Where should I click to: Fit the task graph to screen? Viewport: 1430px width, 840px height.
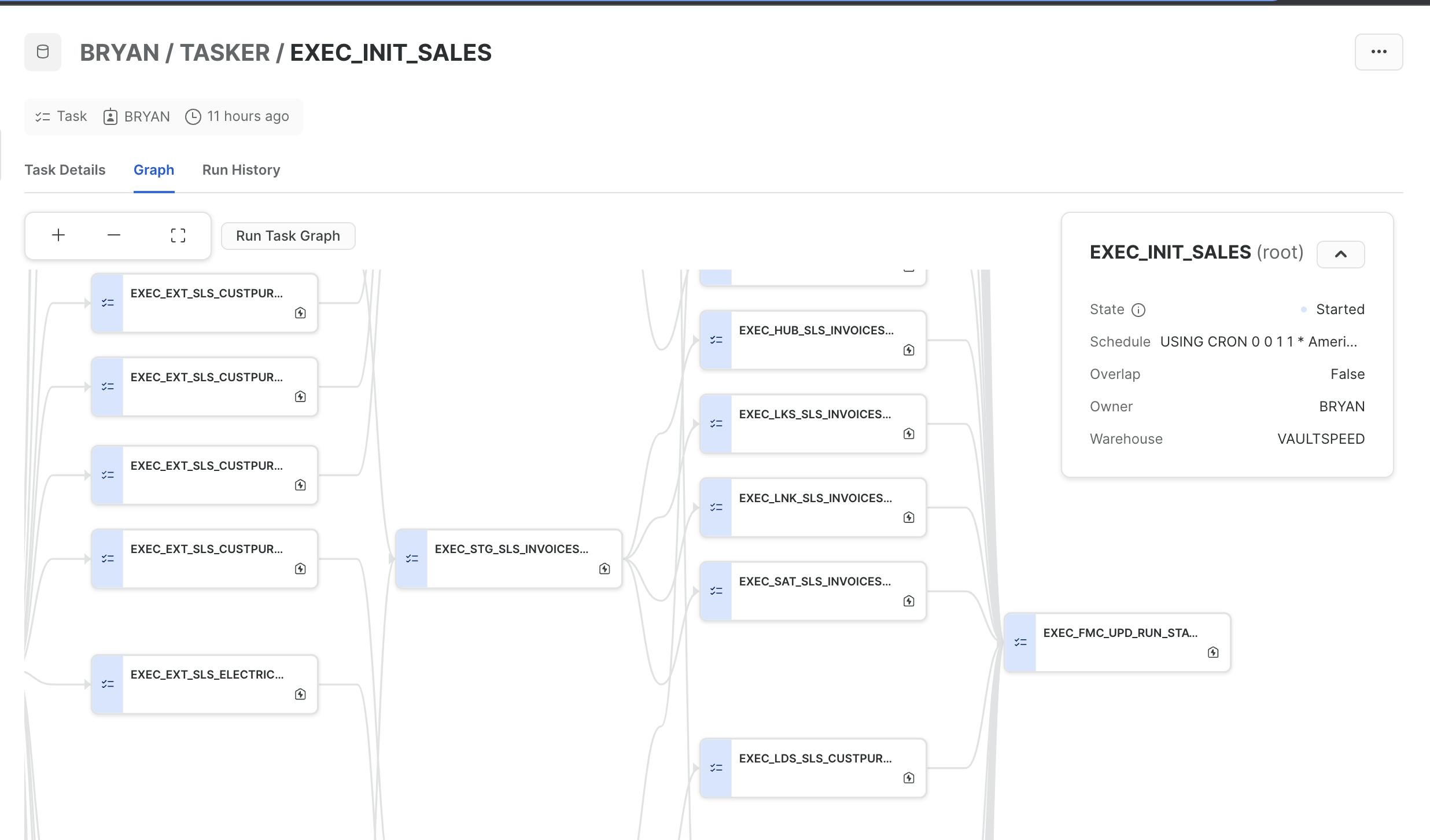[178, 235]
